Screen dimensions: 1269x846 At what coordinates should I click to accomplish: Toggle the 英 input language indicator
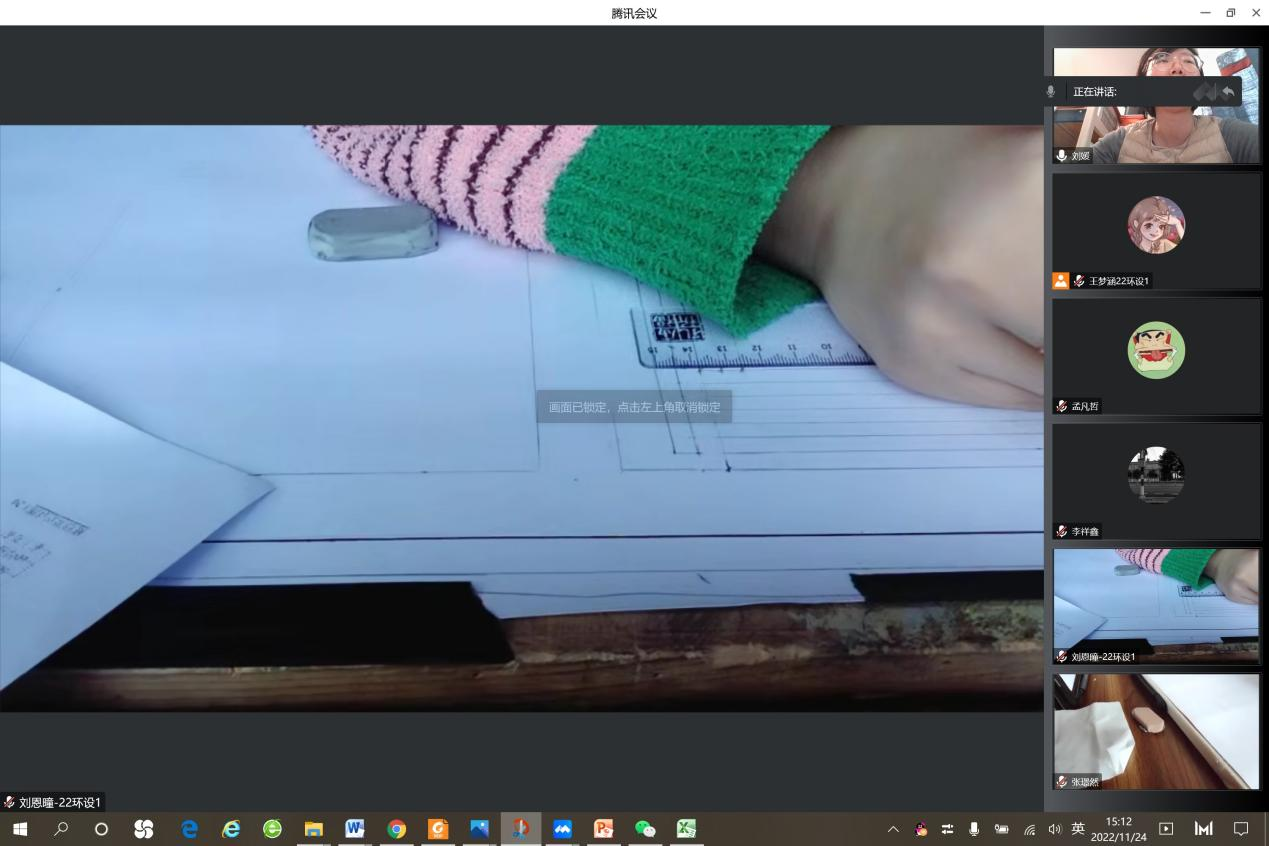pyautogui.click(x=1078, y=829)
